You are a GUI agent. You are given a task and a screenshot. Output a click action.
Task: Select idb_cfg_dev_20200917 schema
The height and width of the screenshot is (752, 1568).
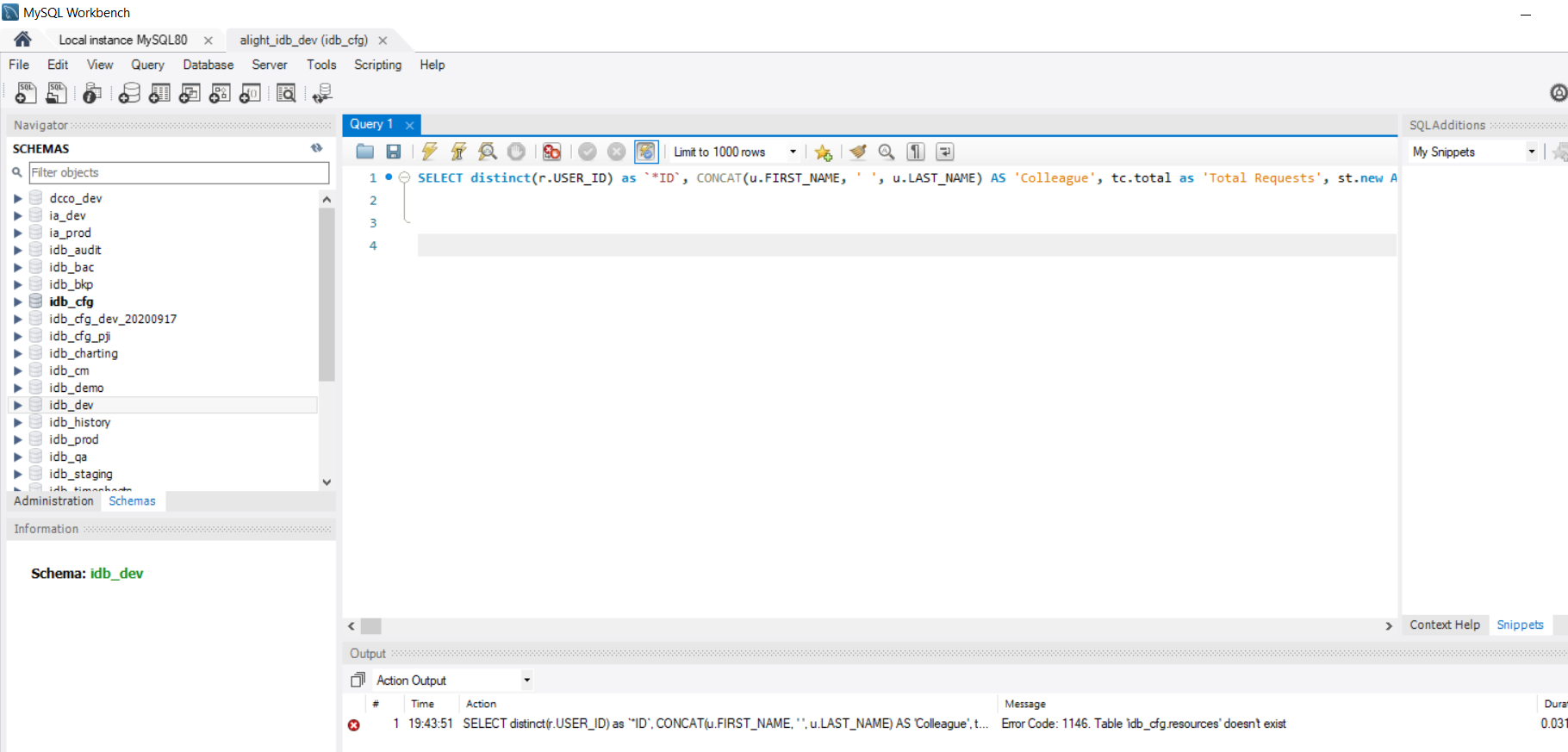113,319
